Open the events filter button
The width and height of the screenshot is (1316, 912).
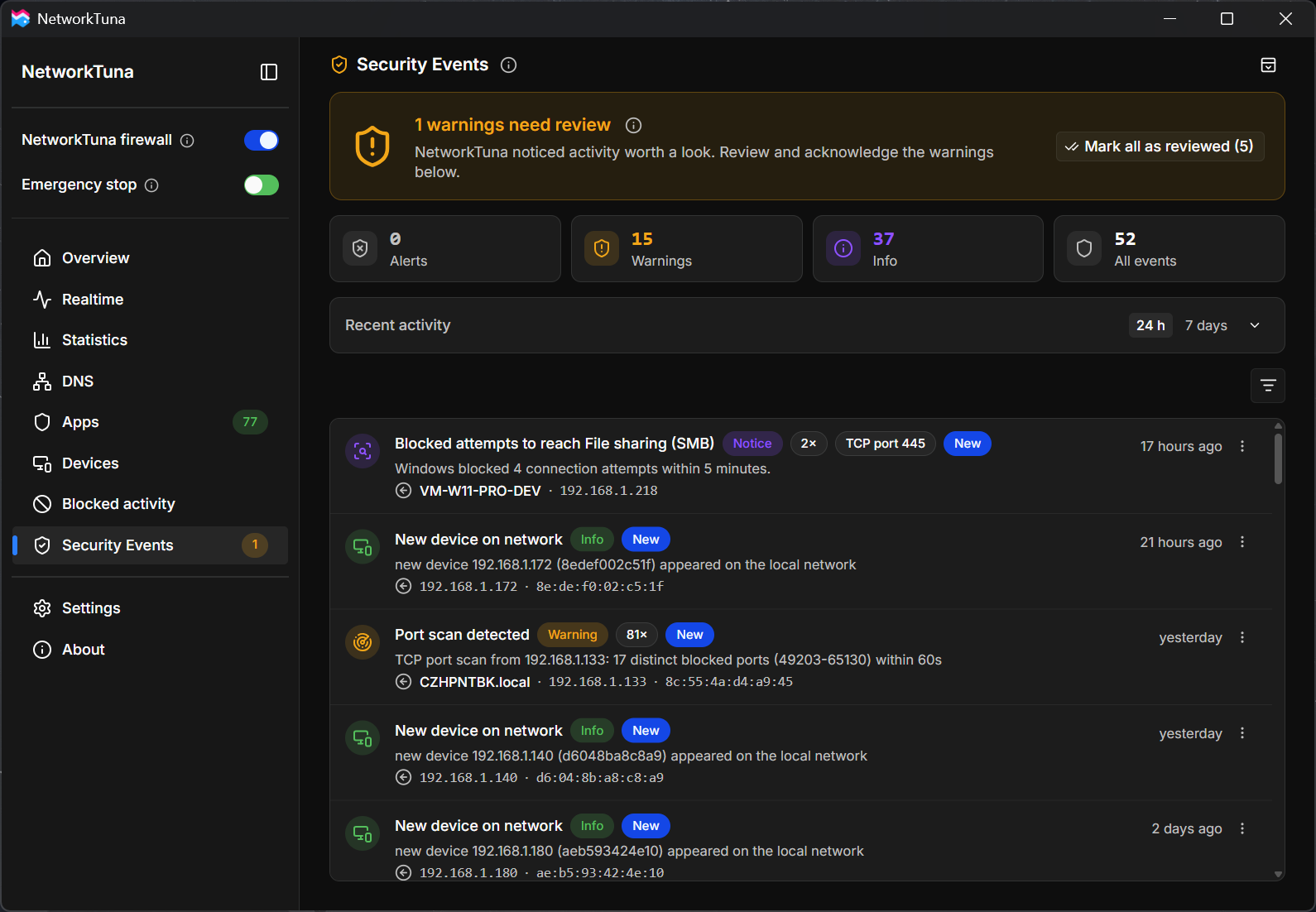point(1268,386)
